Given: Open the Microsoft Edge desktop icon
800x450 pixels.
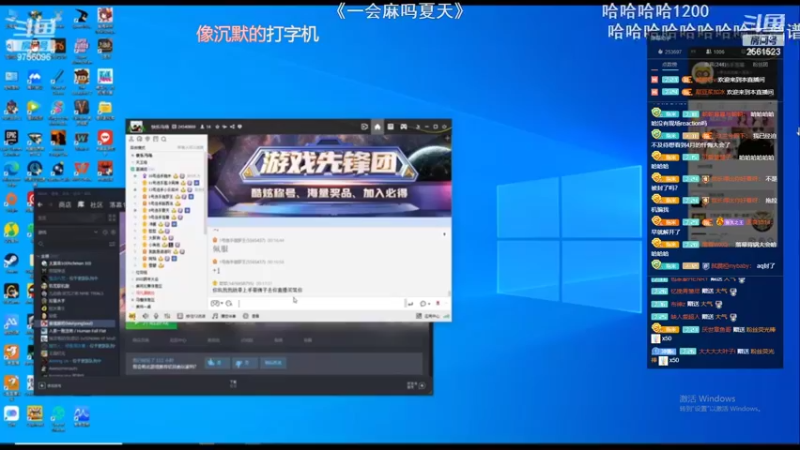Looking at the screenshot, I should coord(11,169).
